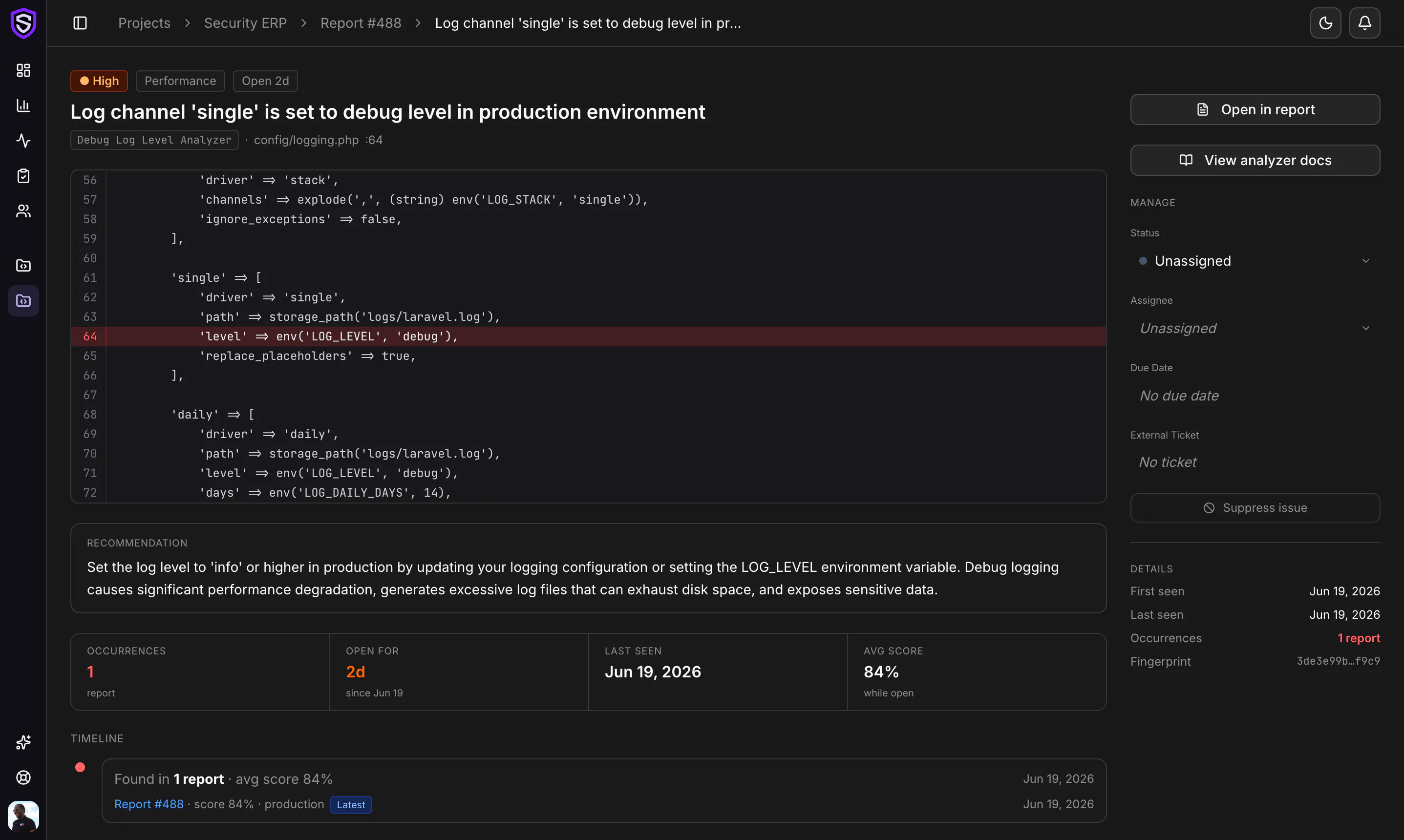1404x840 pixels.
Task: Go to Projects breadcrumb
Action: 144,23
